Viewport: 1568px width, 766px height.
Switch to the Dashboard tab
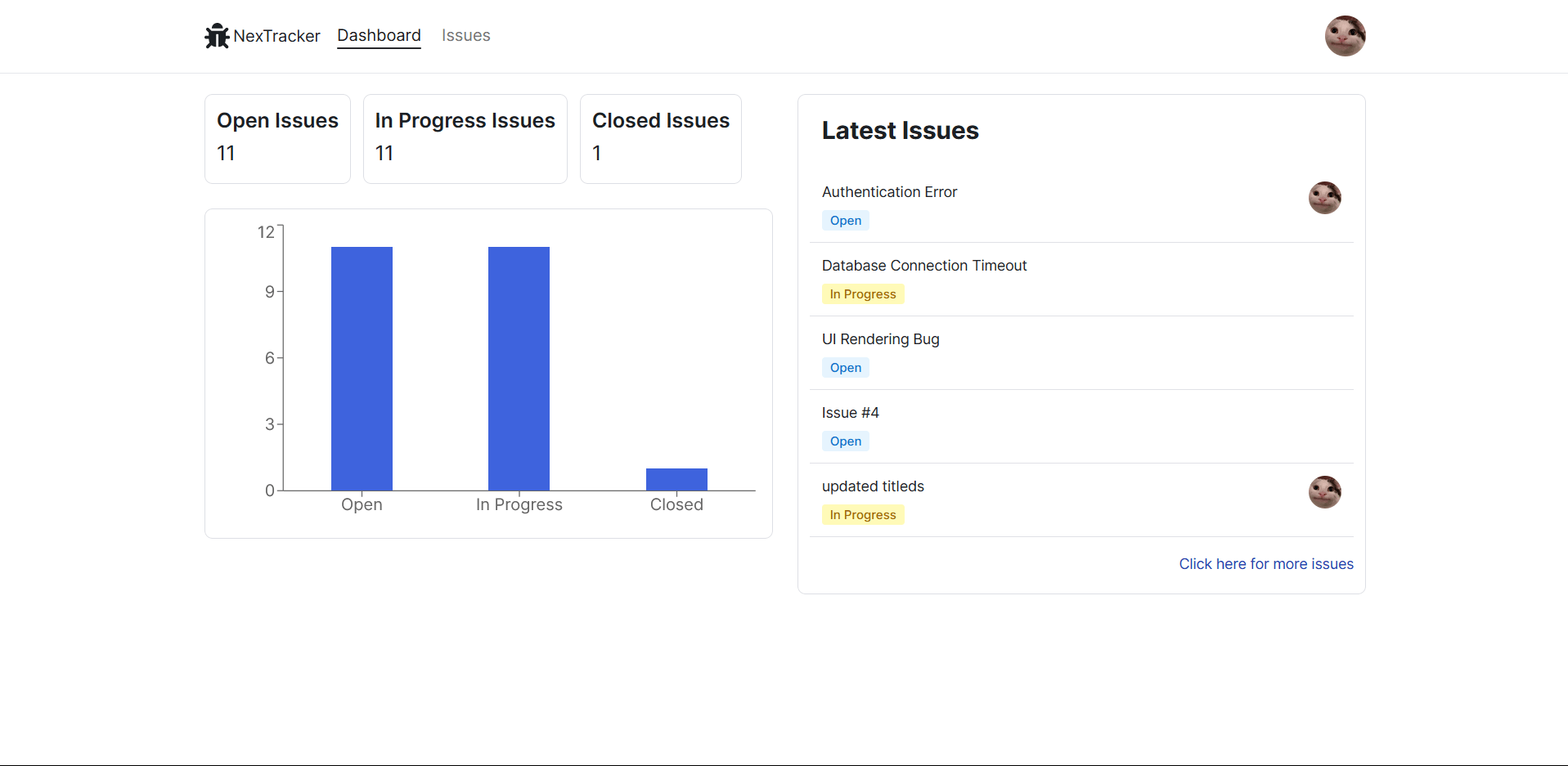(379, 36)
